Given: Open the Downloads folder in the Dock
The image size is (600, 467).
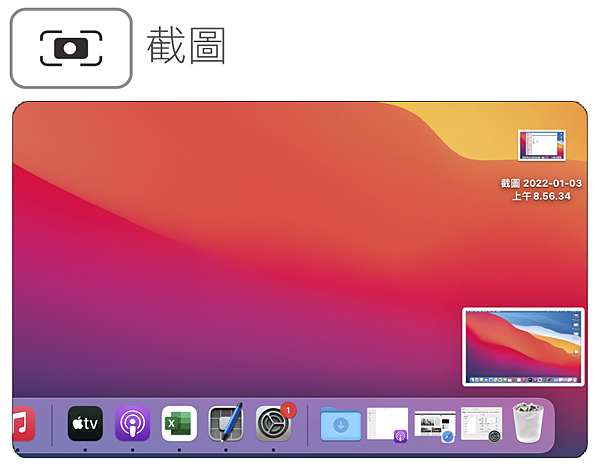Looking at the screenshot, I should click(341, 424).
